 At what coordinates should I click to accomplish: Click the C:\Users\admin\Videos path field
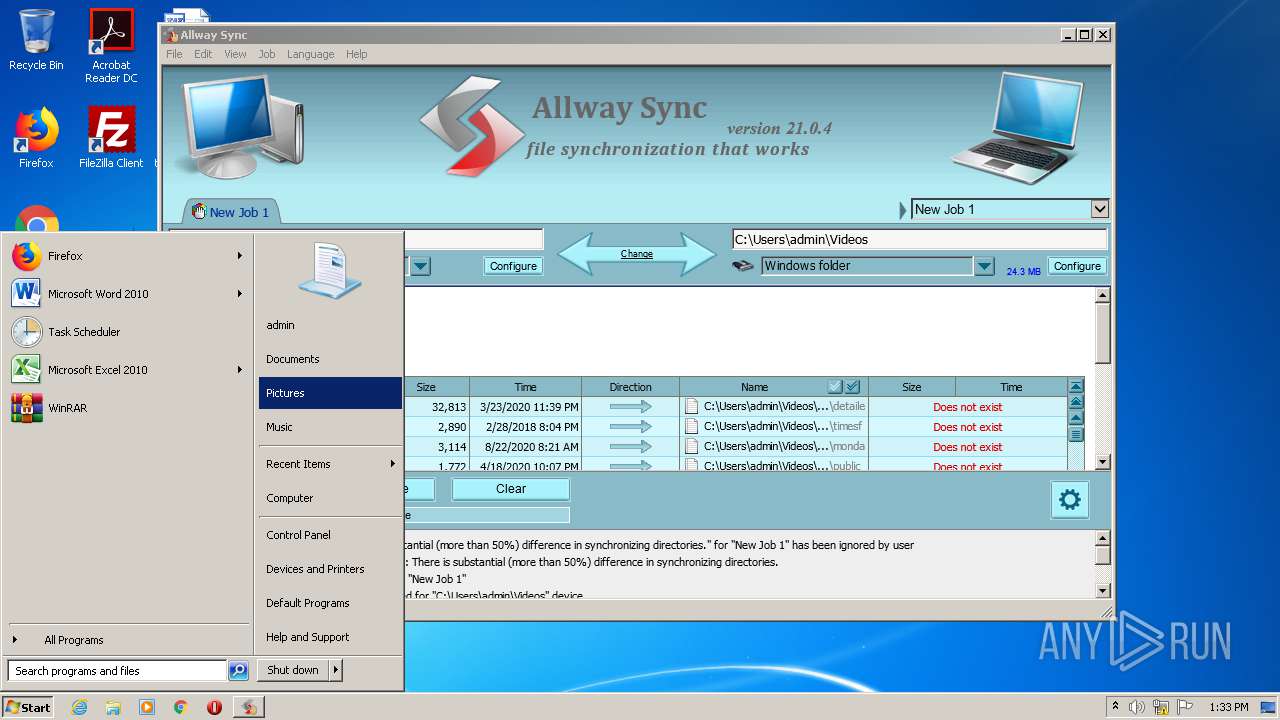pos(919,239)
